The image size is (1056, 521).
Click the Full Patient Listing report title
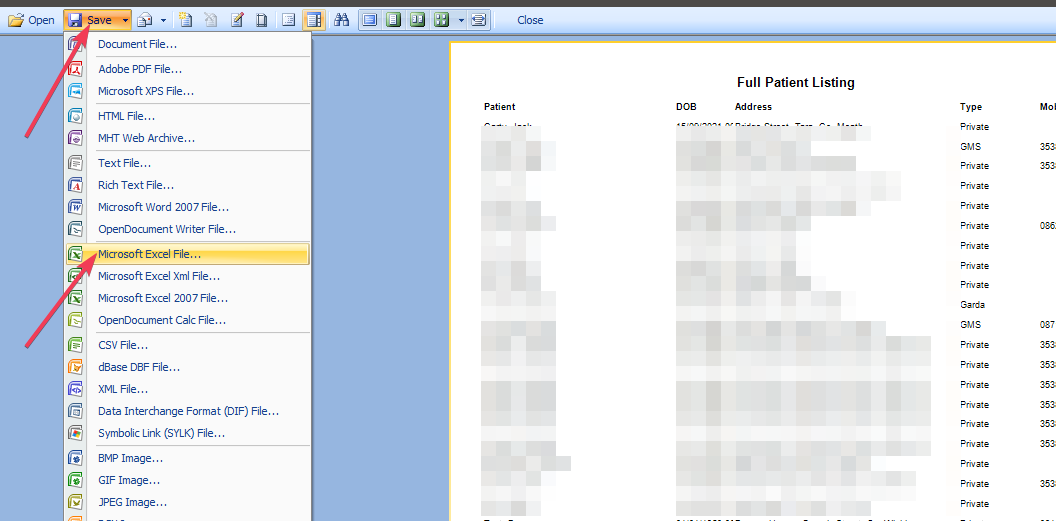coord(795,83)
